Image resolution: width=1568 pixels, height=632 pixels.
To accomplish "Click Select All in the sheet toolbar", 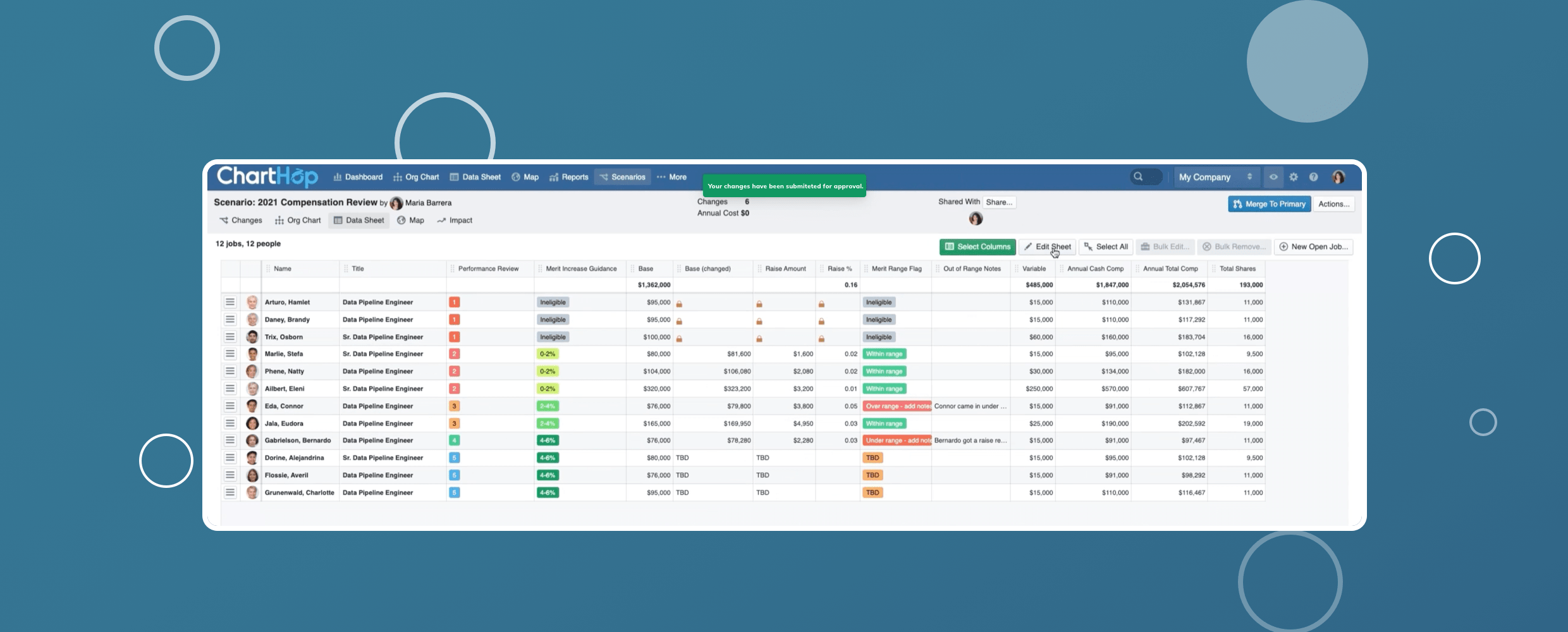I will coord(1106,246).
